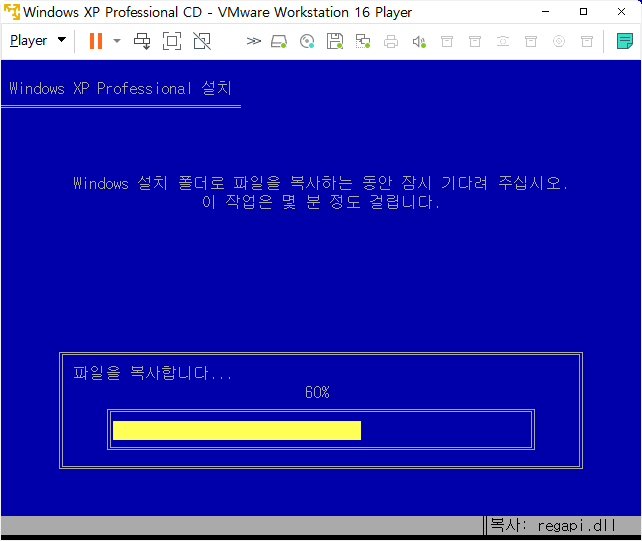Open the Player menu

click(38, 41)
